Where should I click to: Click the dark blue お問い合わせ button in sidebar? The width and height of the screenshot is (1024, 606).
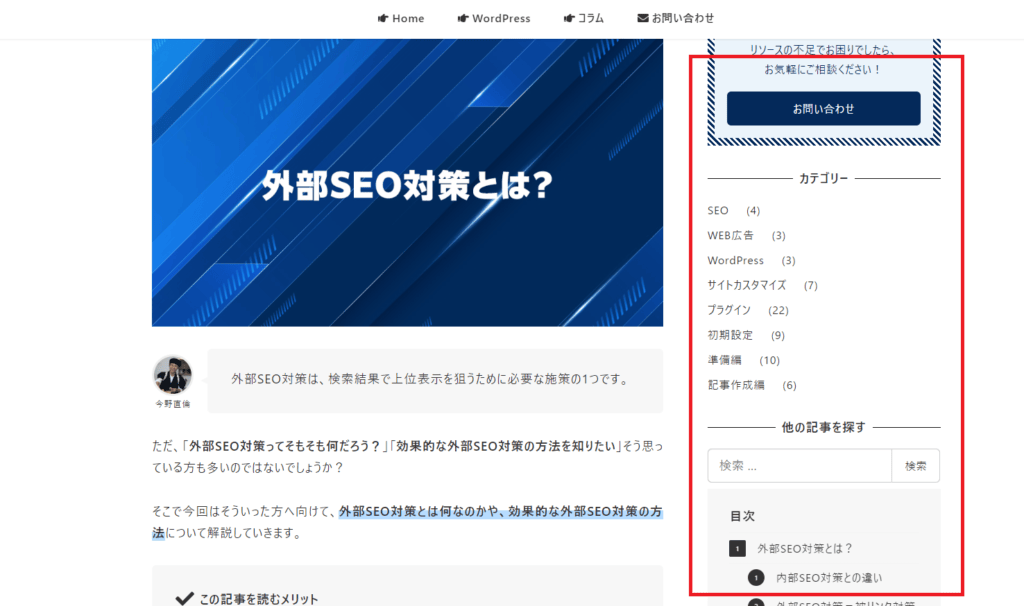pyautogui.click(x=824, y=108)
